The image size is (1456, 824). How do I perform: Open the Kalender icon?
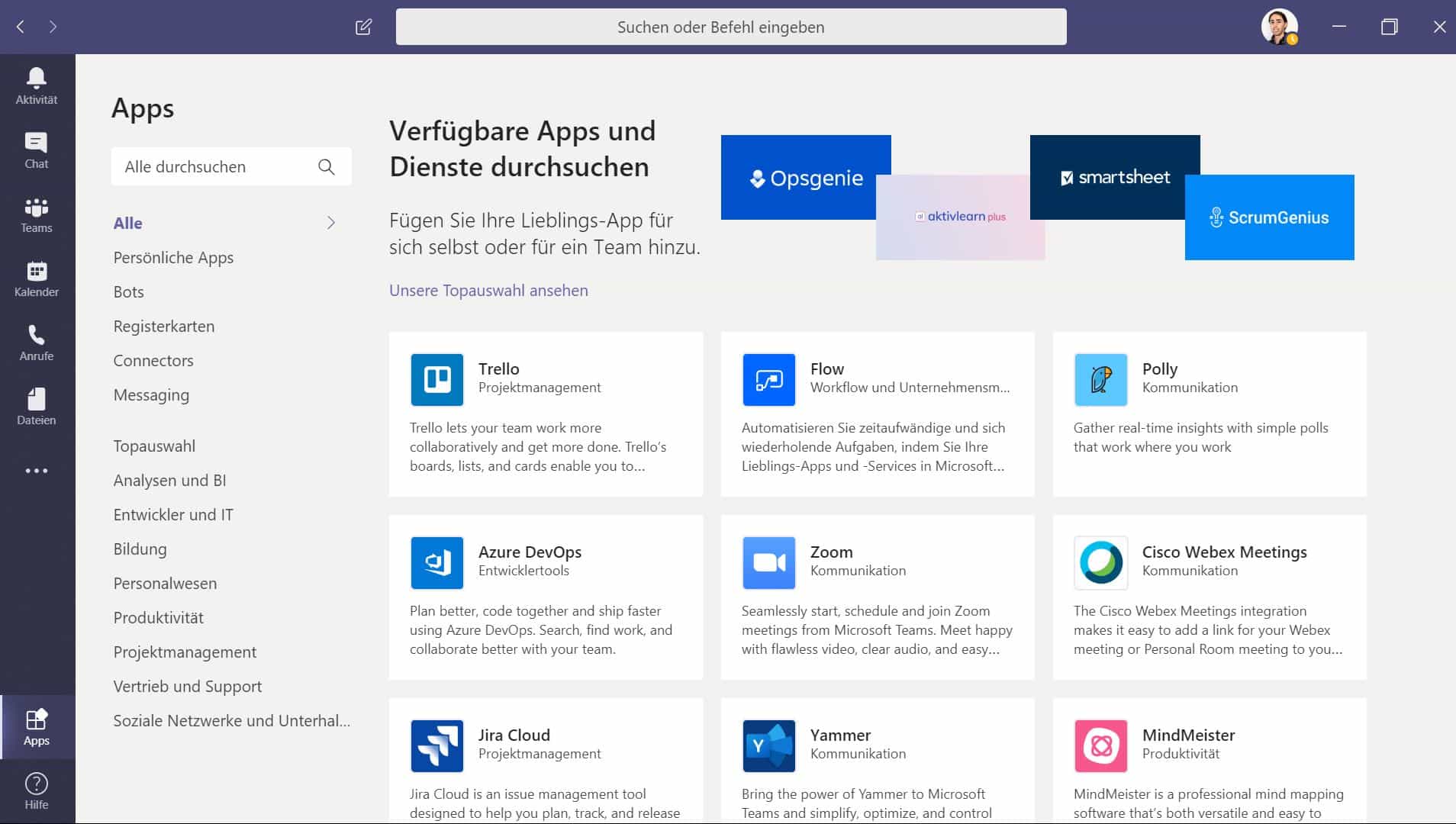click(x=37, y=271)
